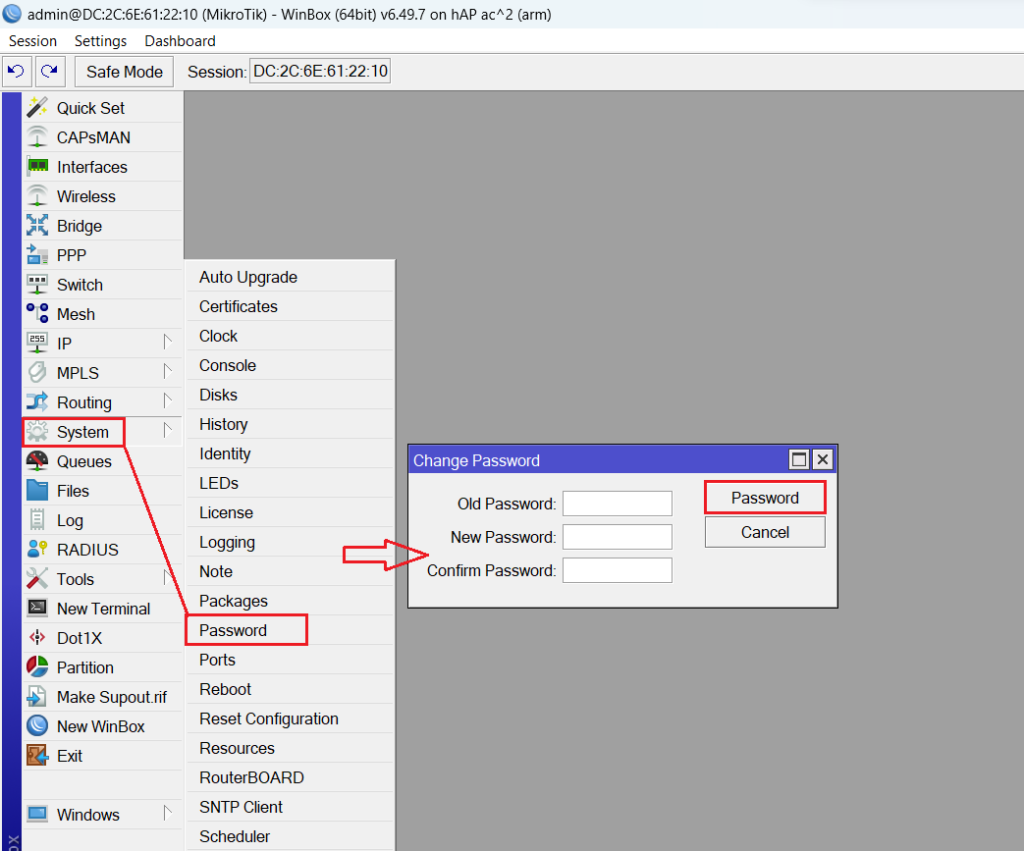The width and height of the screenshot is (1024, 851).
Task: Expand the Tools submenu arrow
Action: click(168, 578)
